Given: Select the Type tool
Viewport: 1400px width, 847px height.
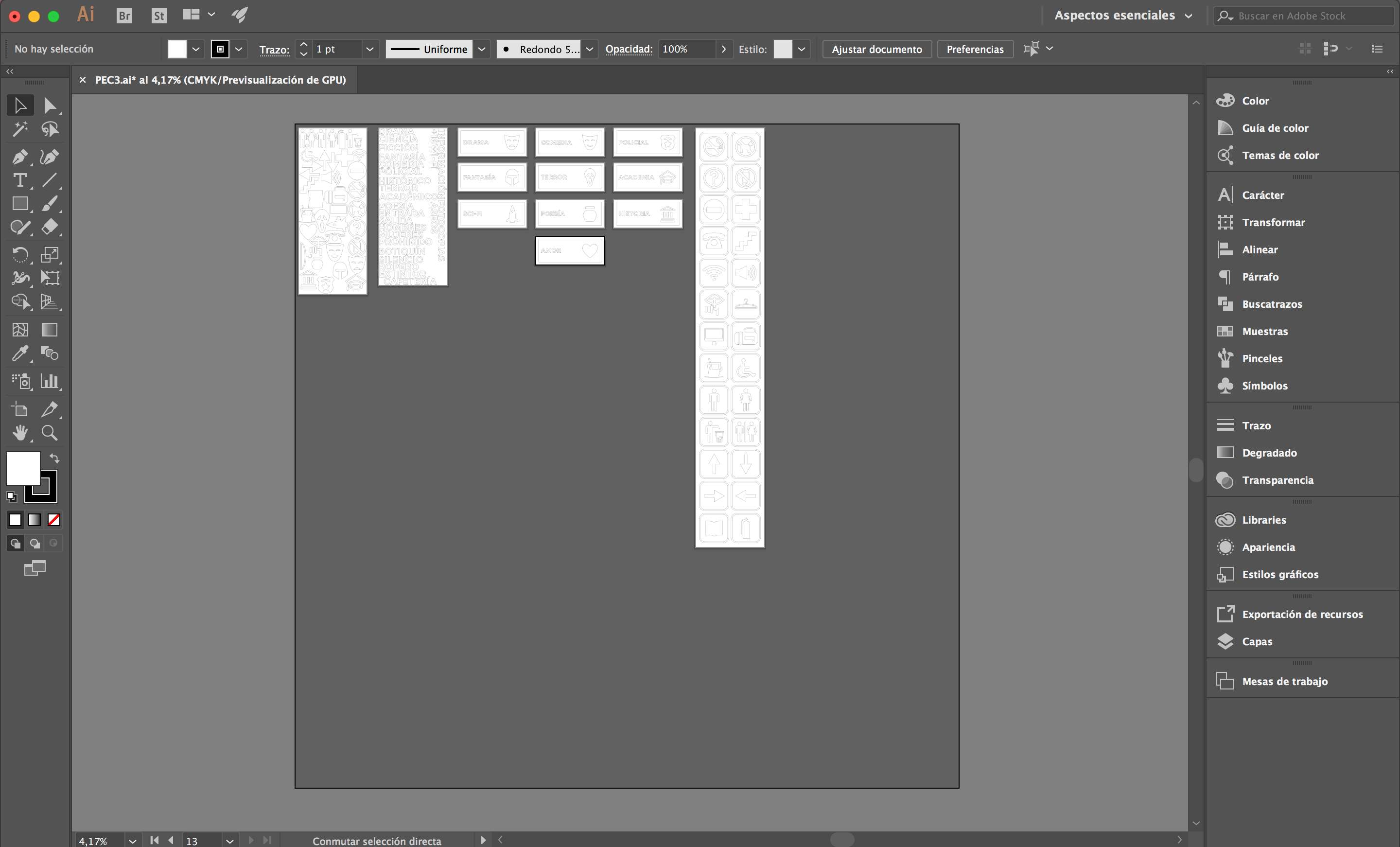Looking at the screenshot, I should 20,180.
